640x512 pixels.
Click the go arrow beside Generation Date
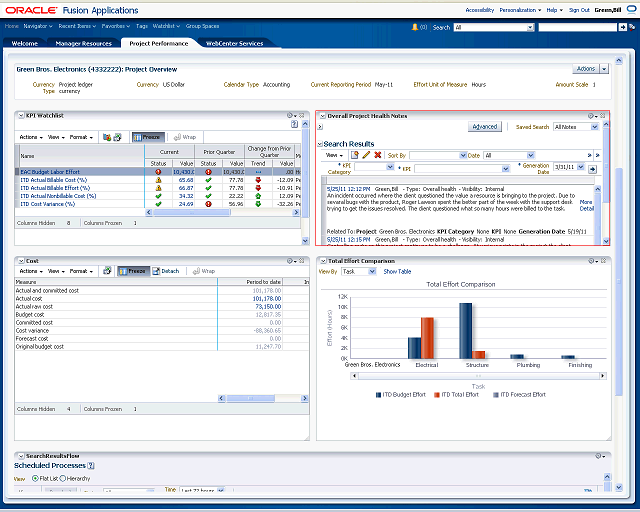(x=592, y=169)
